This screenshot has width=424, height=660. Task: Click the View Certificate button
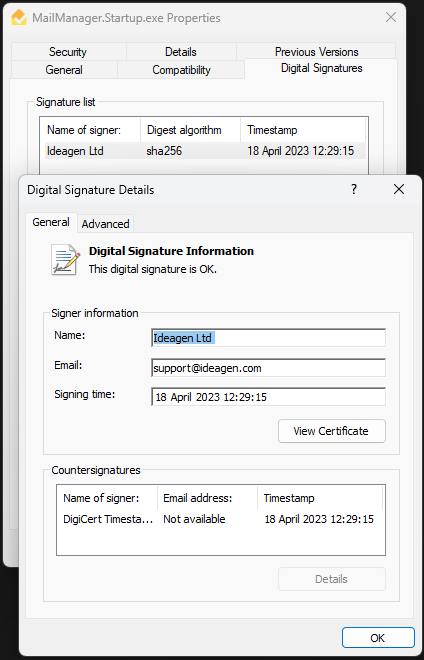pyautogui.click(x=331, y=431)
